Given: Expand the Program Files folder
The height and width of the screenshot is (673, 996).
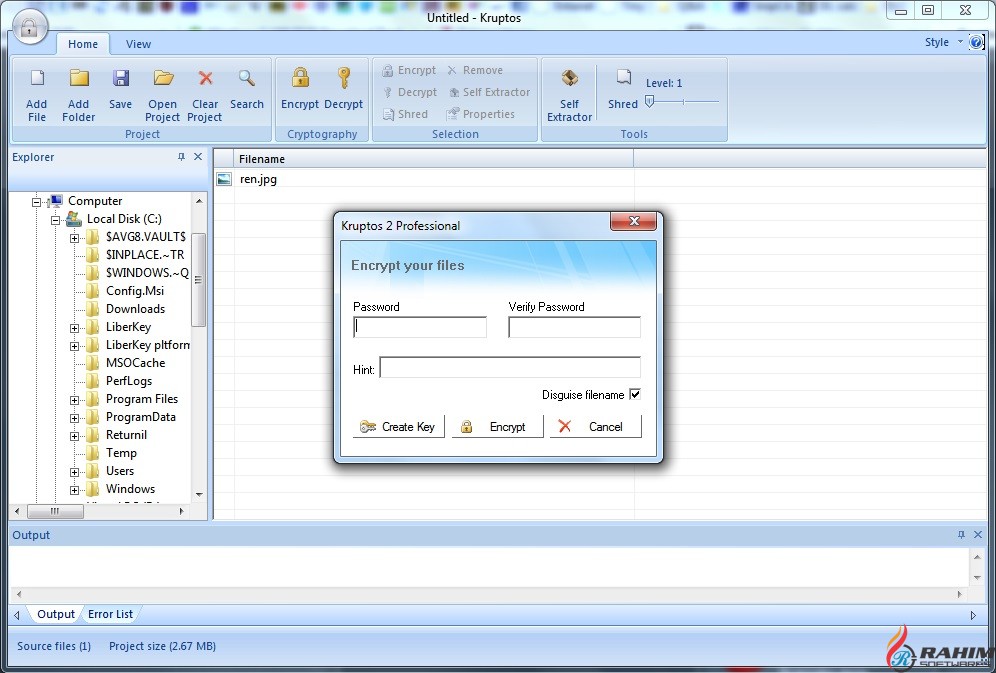Looking at the screenshot, I should tap(74, 401).
